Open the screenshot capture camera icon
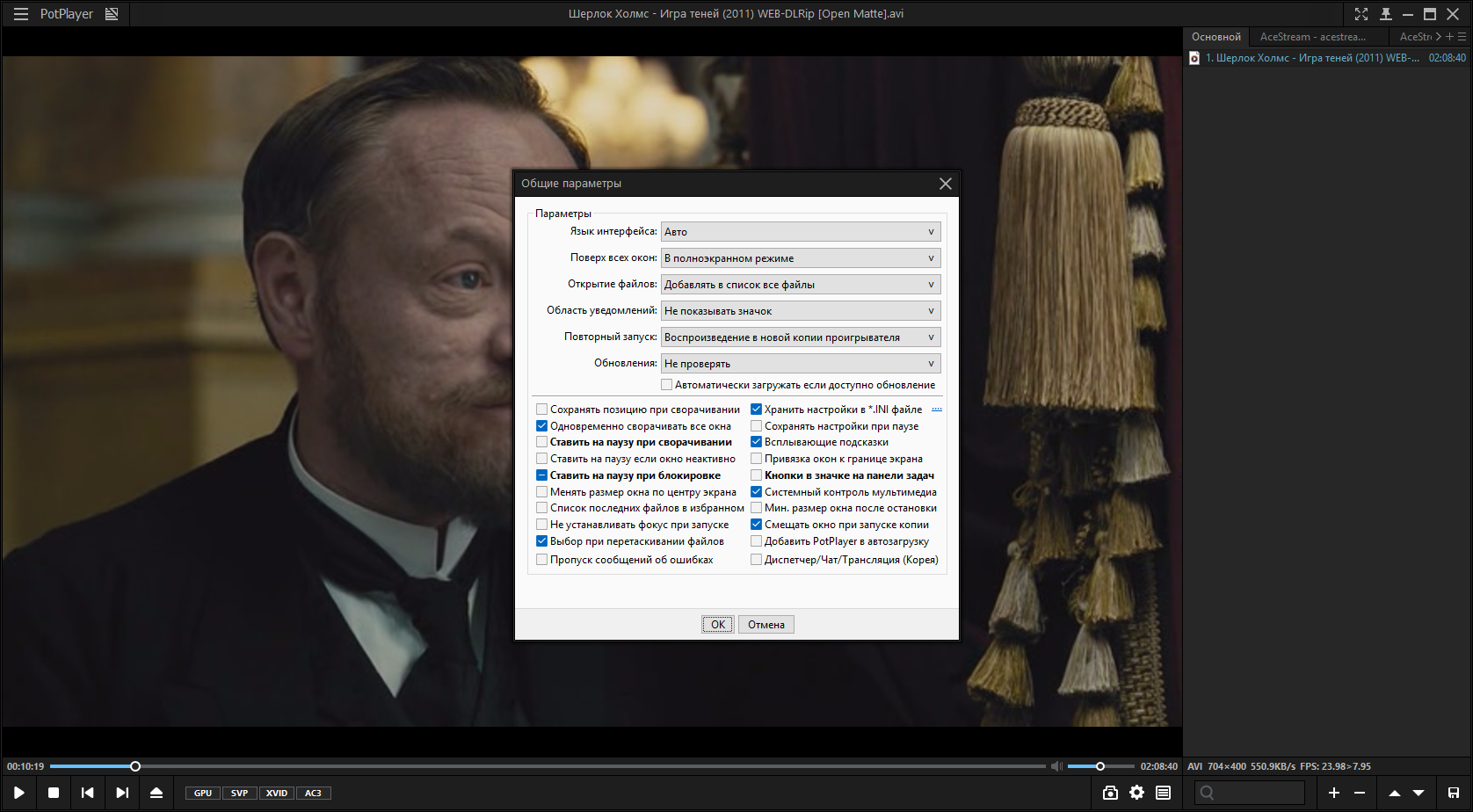This screenshot has width=1473, height=812. [1110, 793]
